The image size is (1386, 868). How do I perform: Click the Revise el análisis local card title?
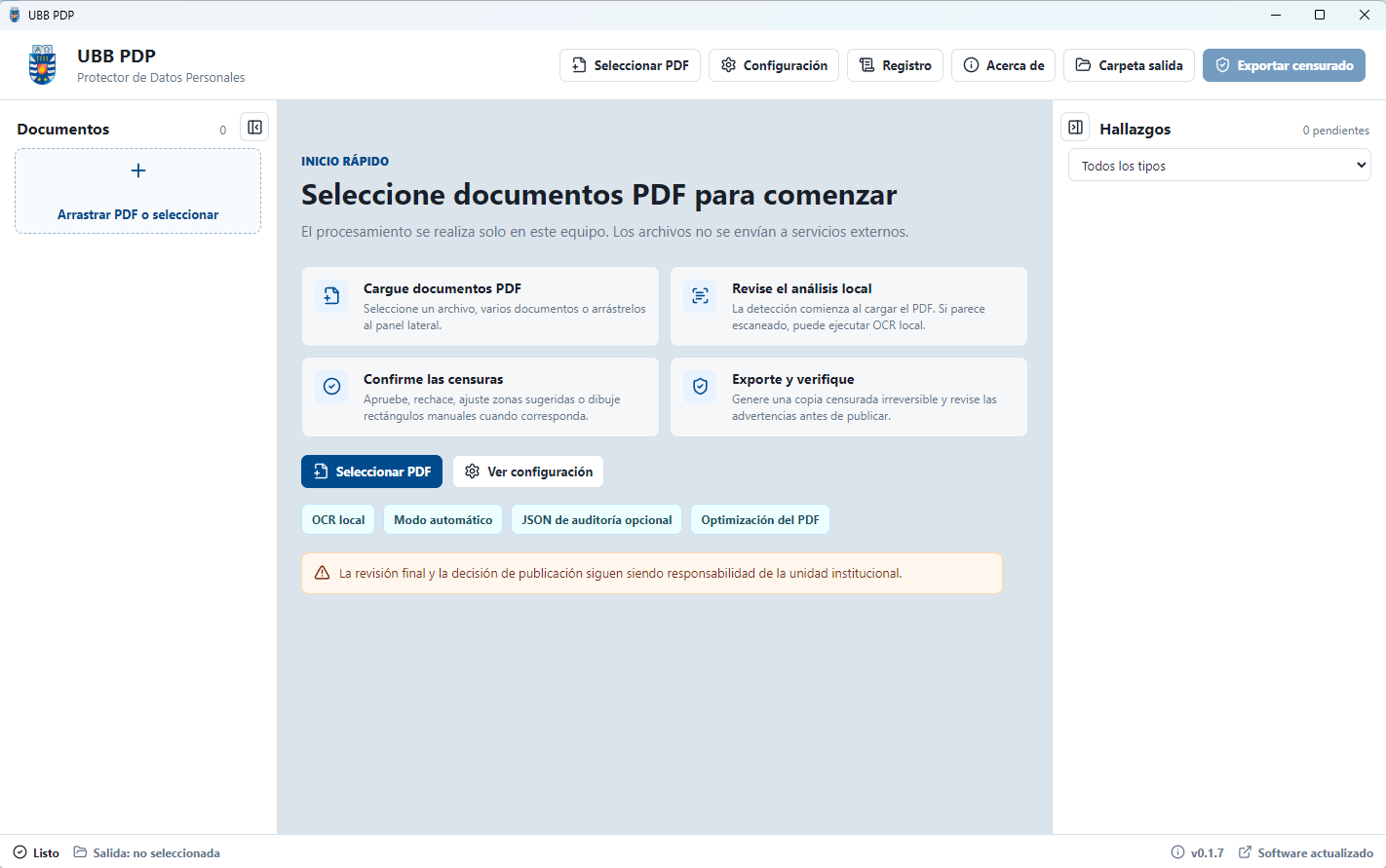(x=802, y=288)
